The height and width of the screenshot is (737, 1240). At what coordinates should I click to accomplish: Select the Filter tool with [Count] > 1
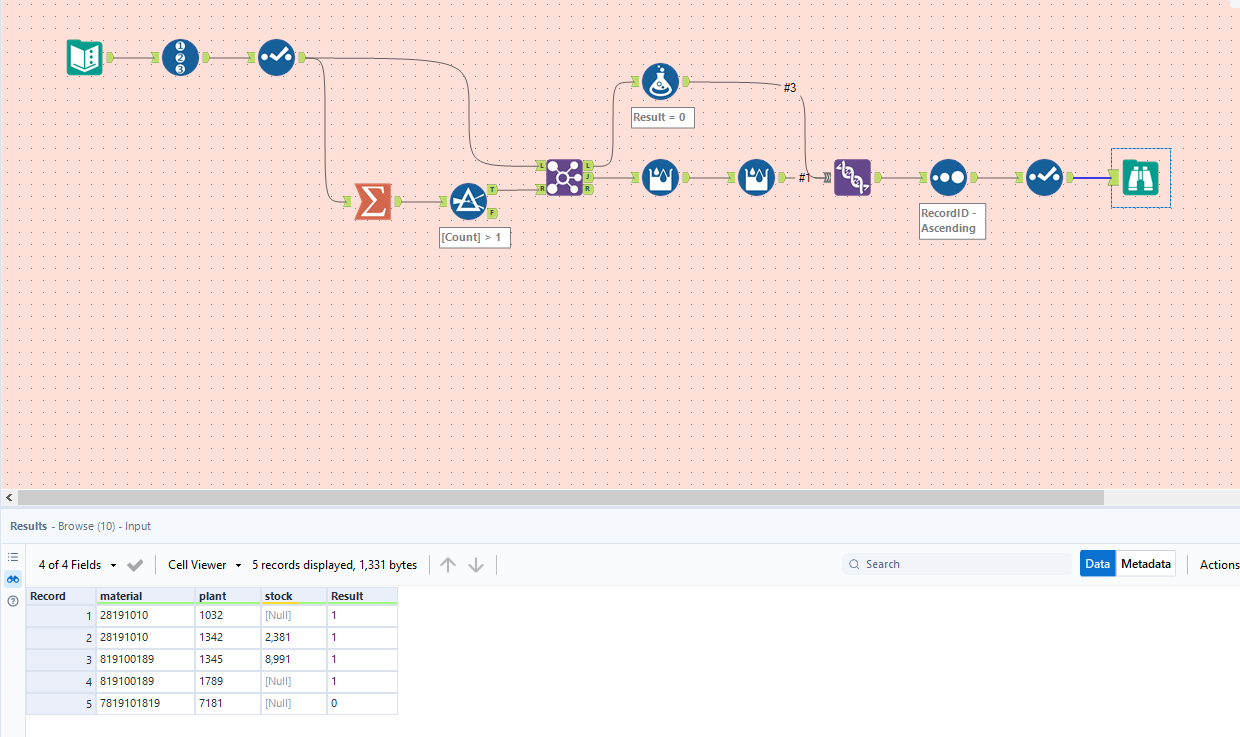468,201
